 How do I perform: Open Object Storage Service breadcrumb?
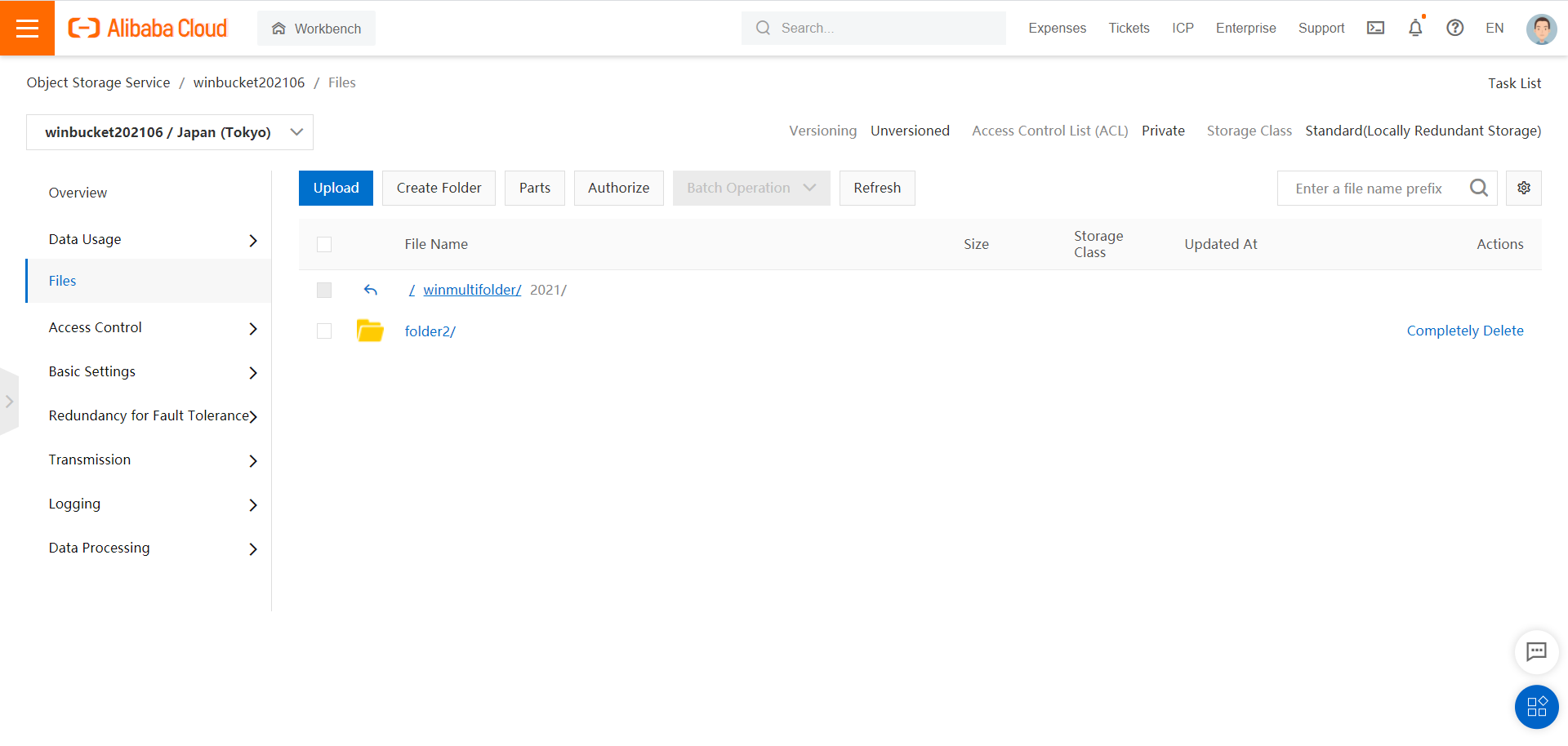tap(98, 82)
